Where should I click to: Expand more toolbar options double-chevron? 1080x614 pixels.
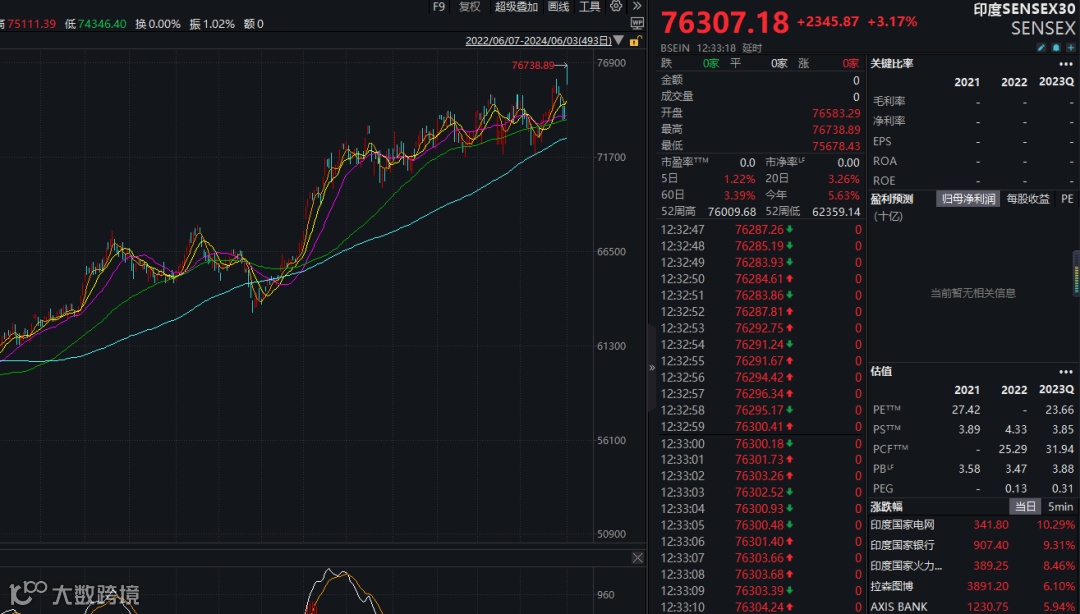pos(637,6)
